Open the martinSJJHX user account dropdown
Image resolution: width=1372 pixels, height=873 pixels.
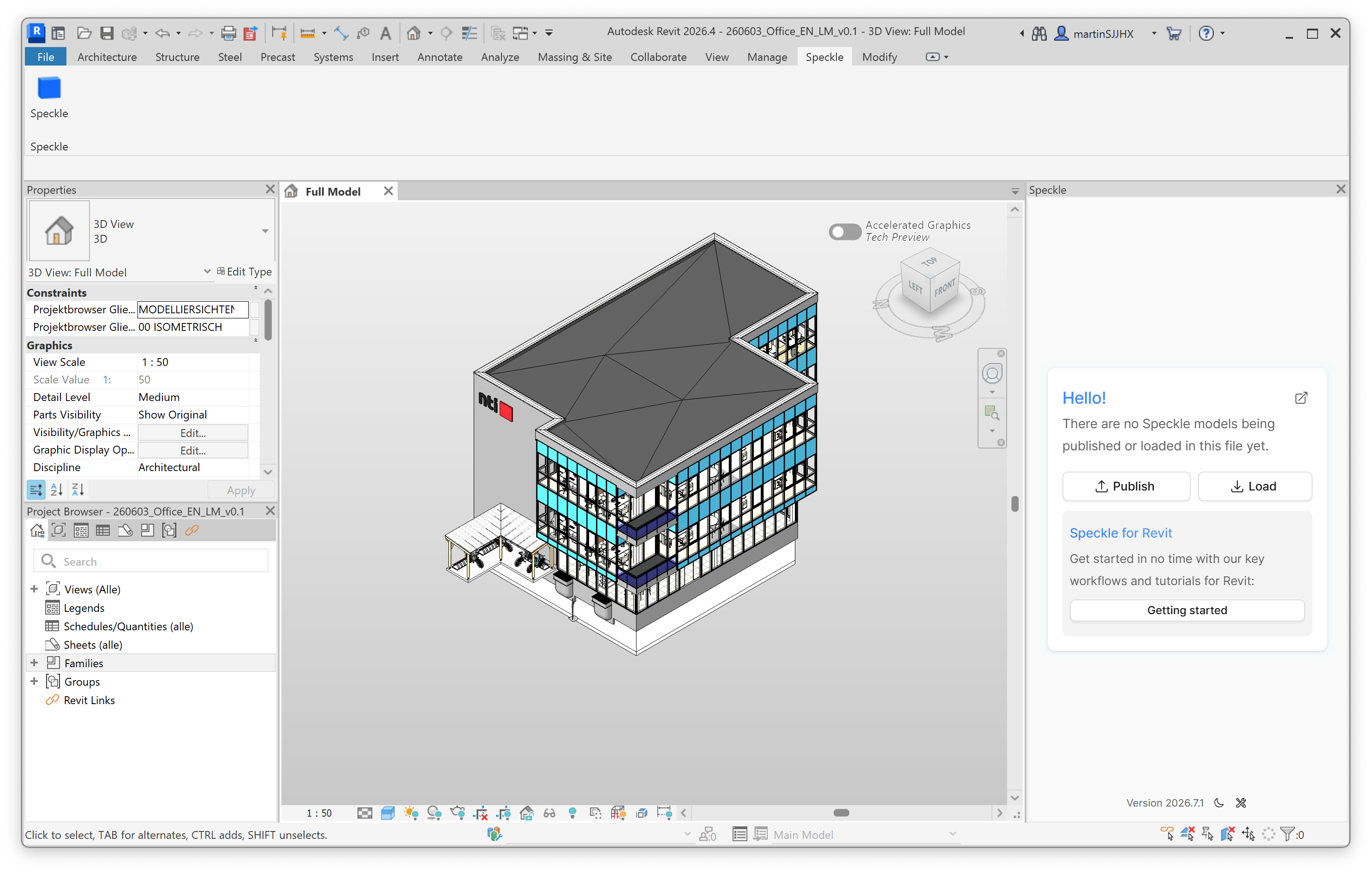point(1154,33)
